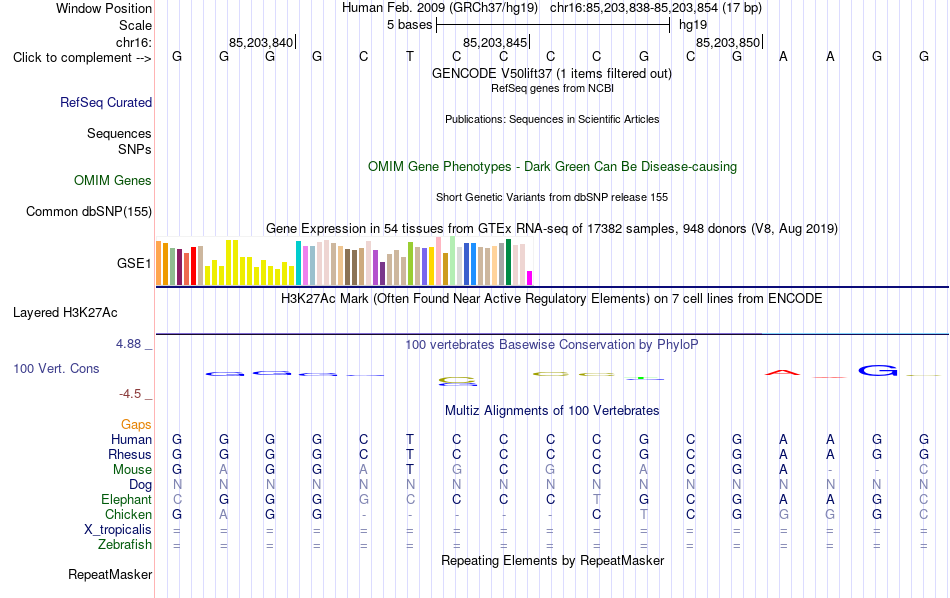
Task: Click the 'RefSeq genes from NCBI' title
Action: point(553,88)
